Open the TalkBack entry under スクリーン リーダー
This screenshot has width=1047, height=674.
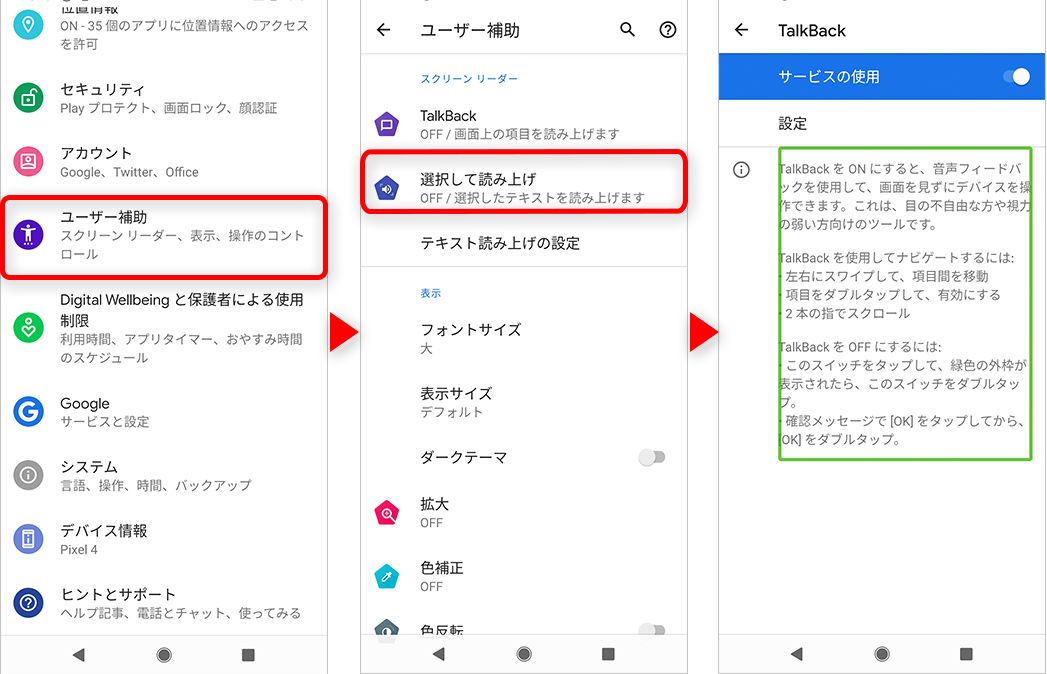[x=524, y=124]
